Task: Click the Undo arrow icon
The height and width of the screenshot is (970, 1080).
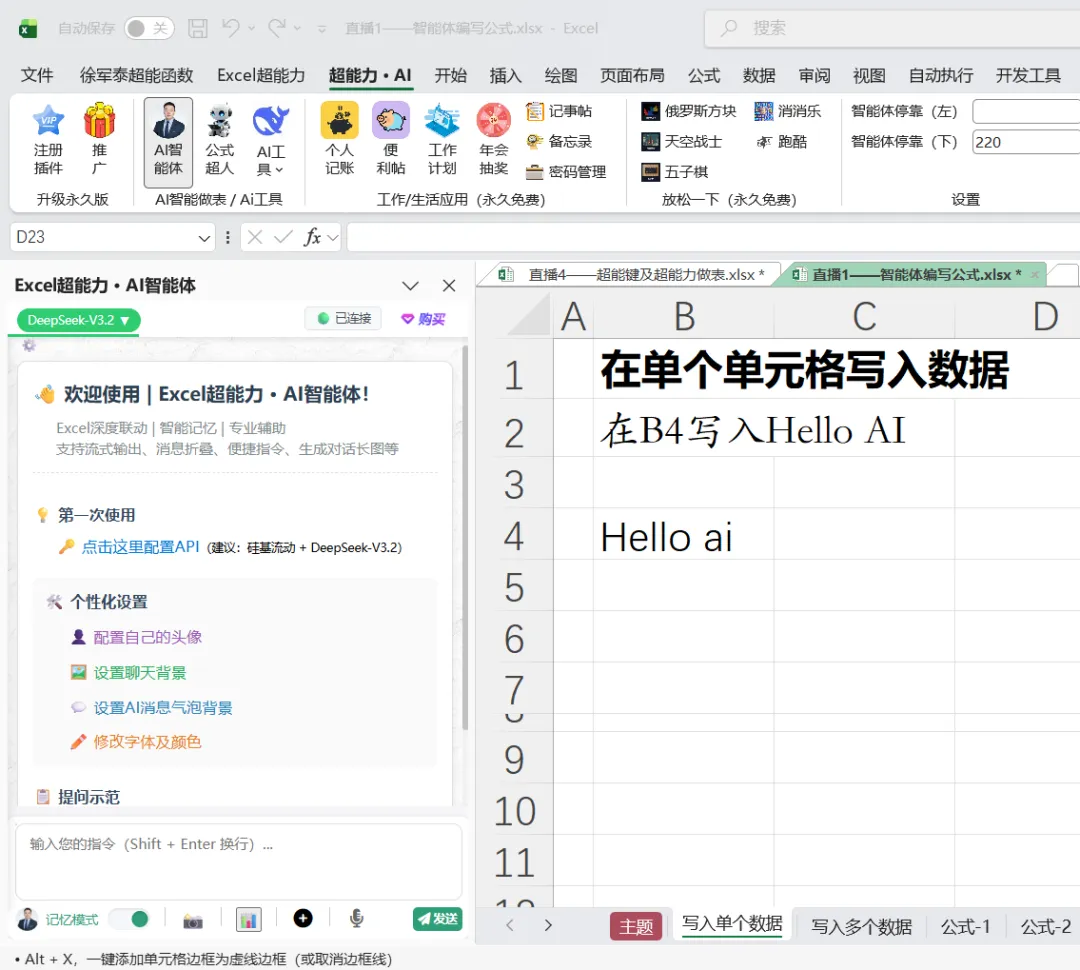Action: (x=230, y=28)
